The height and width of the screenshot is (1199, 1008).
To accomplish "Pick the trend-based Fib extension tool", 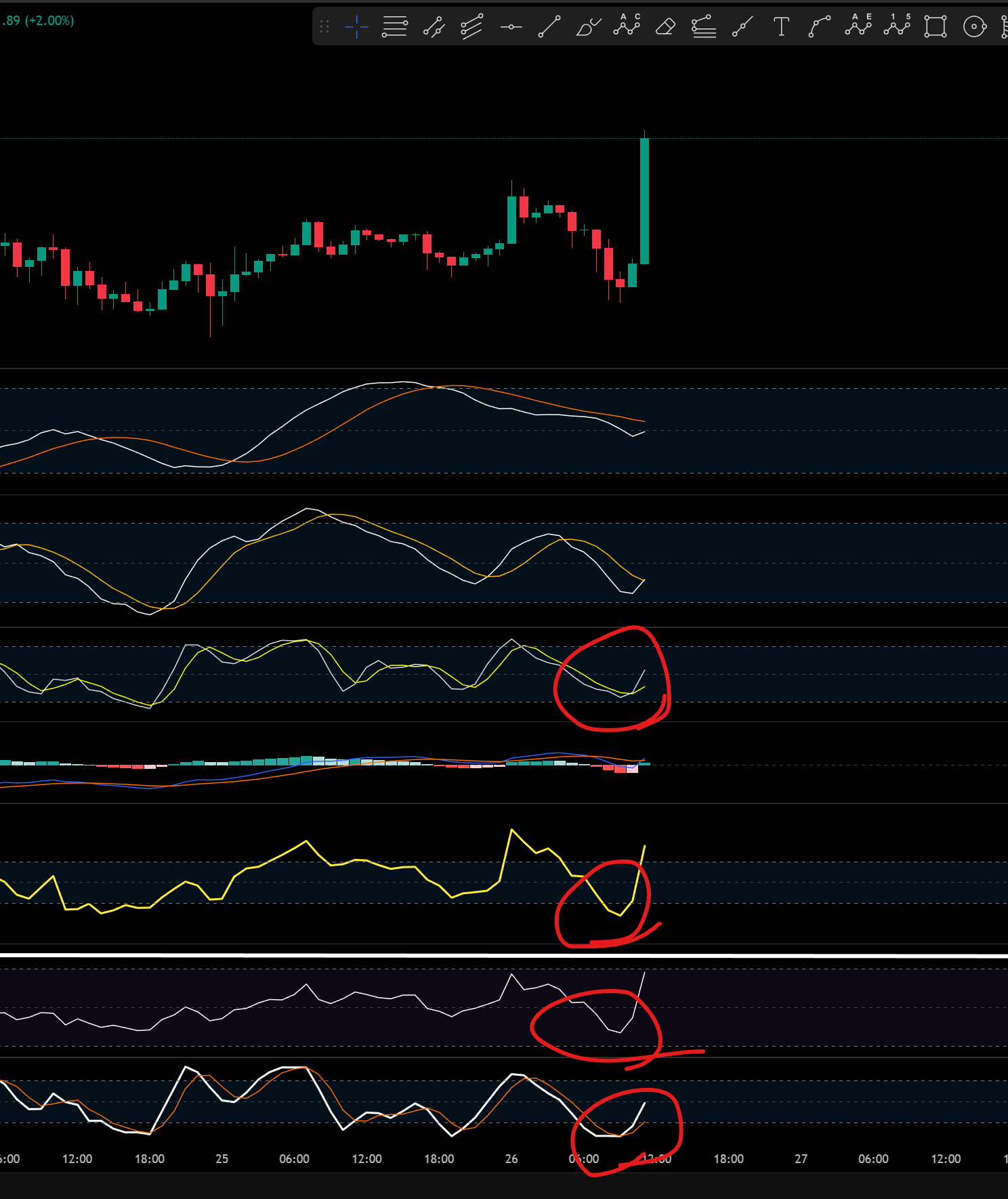I will coord(704,27).
